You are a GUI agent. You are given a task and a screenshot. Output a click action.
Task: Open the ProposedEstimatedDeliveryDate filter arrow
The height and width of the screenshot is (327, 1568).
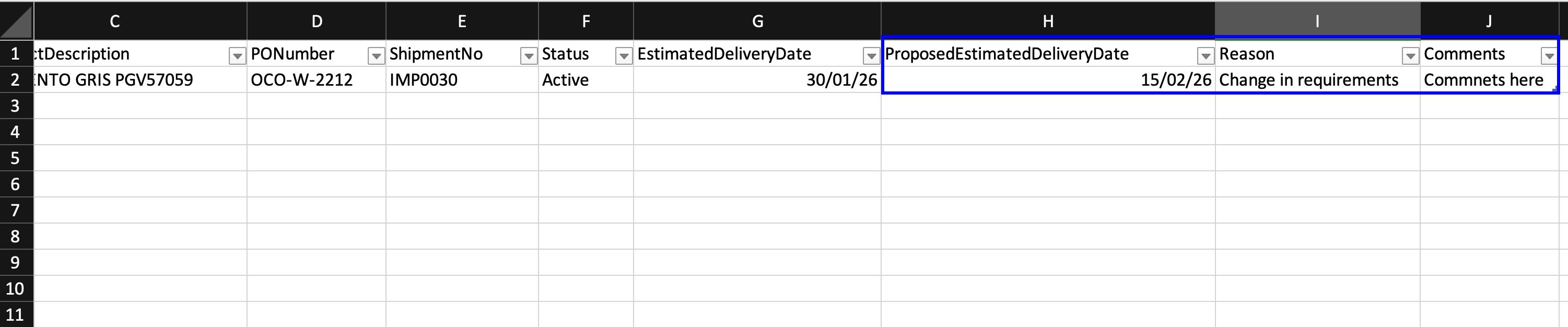(x=1204, y=56)
